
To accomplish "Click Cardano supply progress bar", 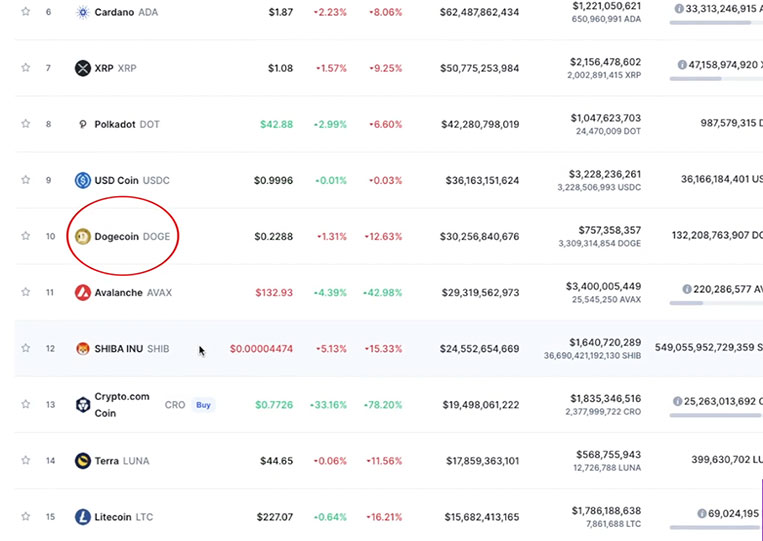I will (x=715, y=22).
